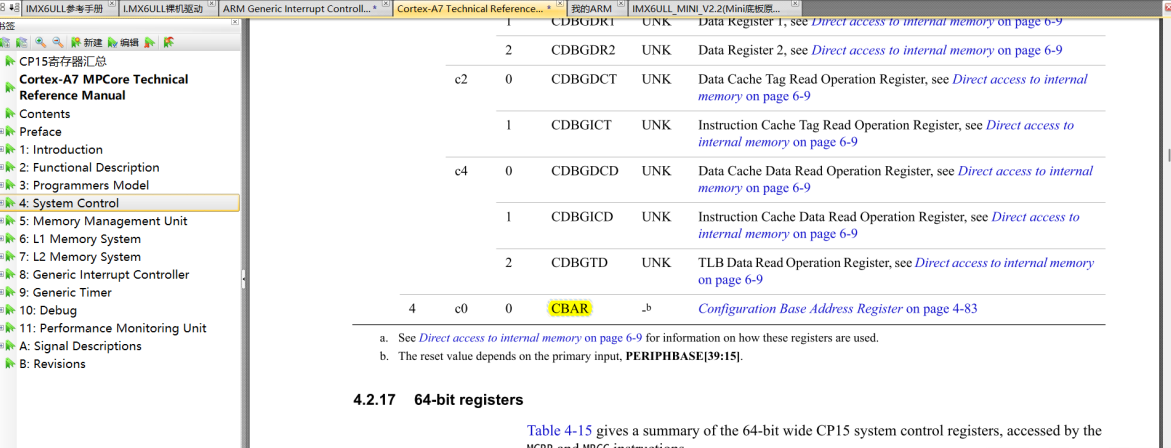Click bookmark icon next to 10: Debug

click(10, 311)
